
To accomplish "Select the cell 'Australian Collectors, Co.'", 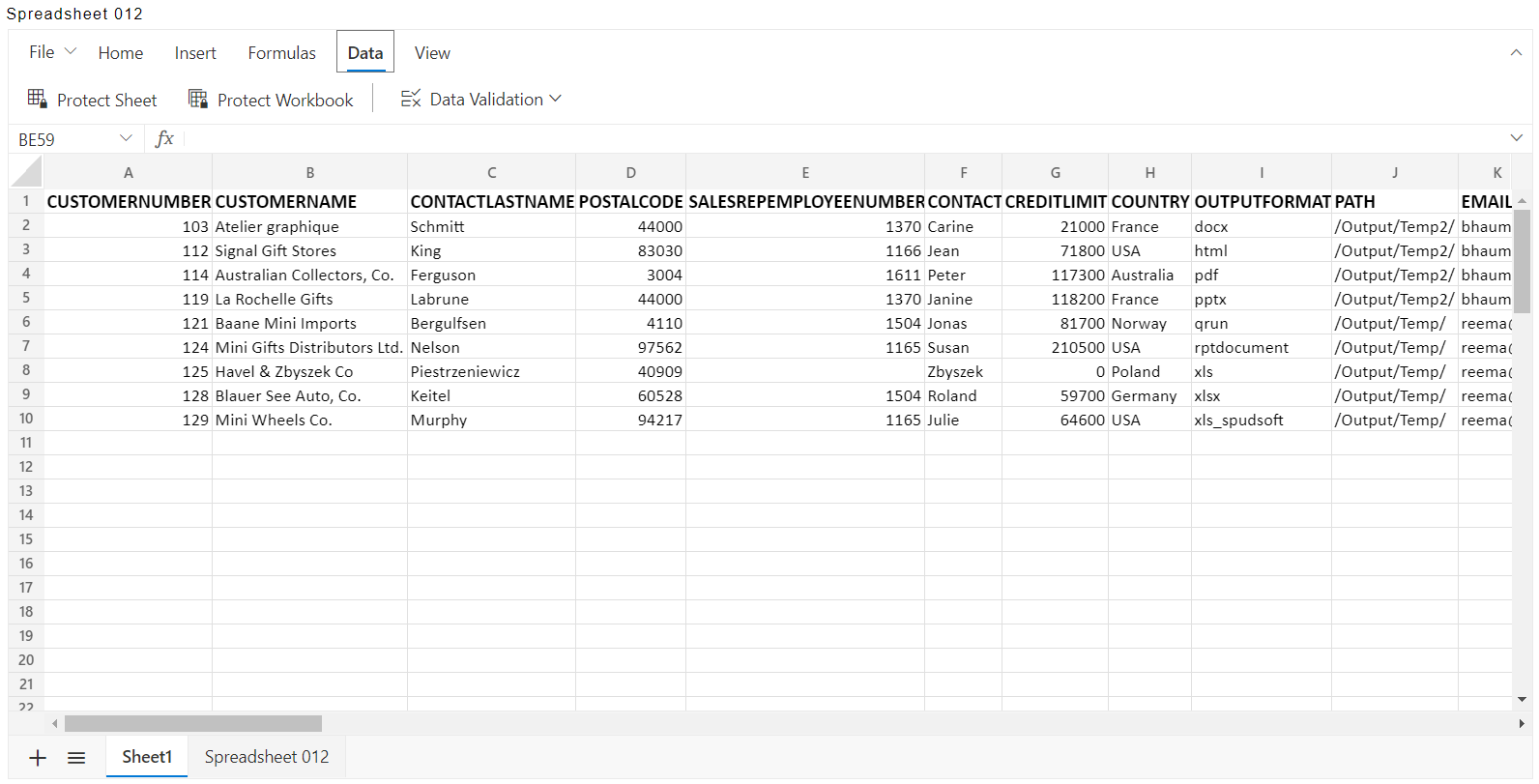I will point(309,275).
